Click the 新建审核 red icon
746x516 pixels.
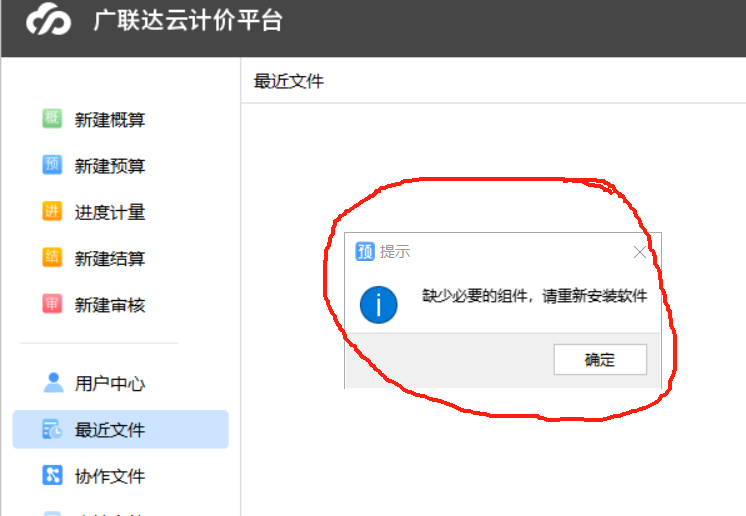52,304
